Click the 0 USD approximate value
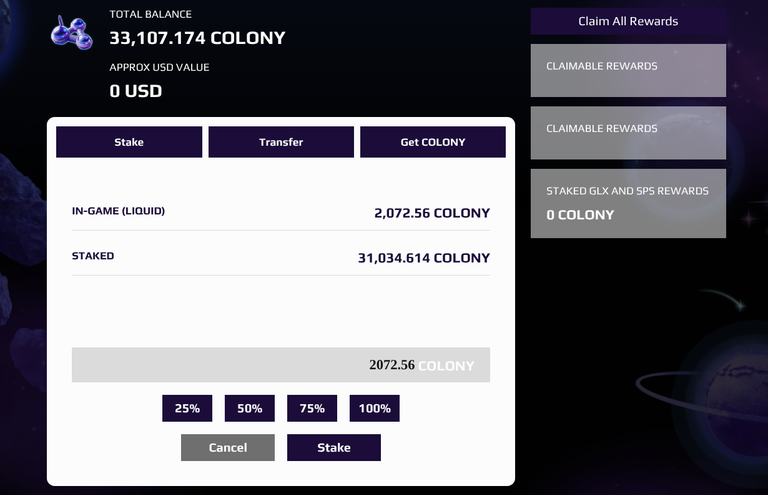768x495 pixels. 136,91
